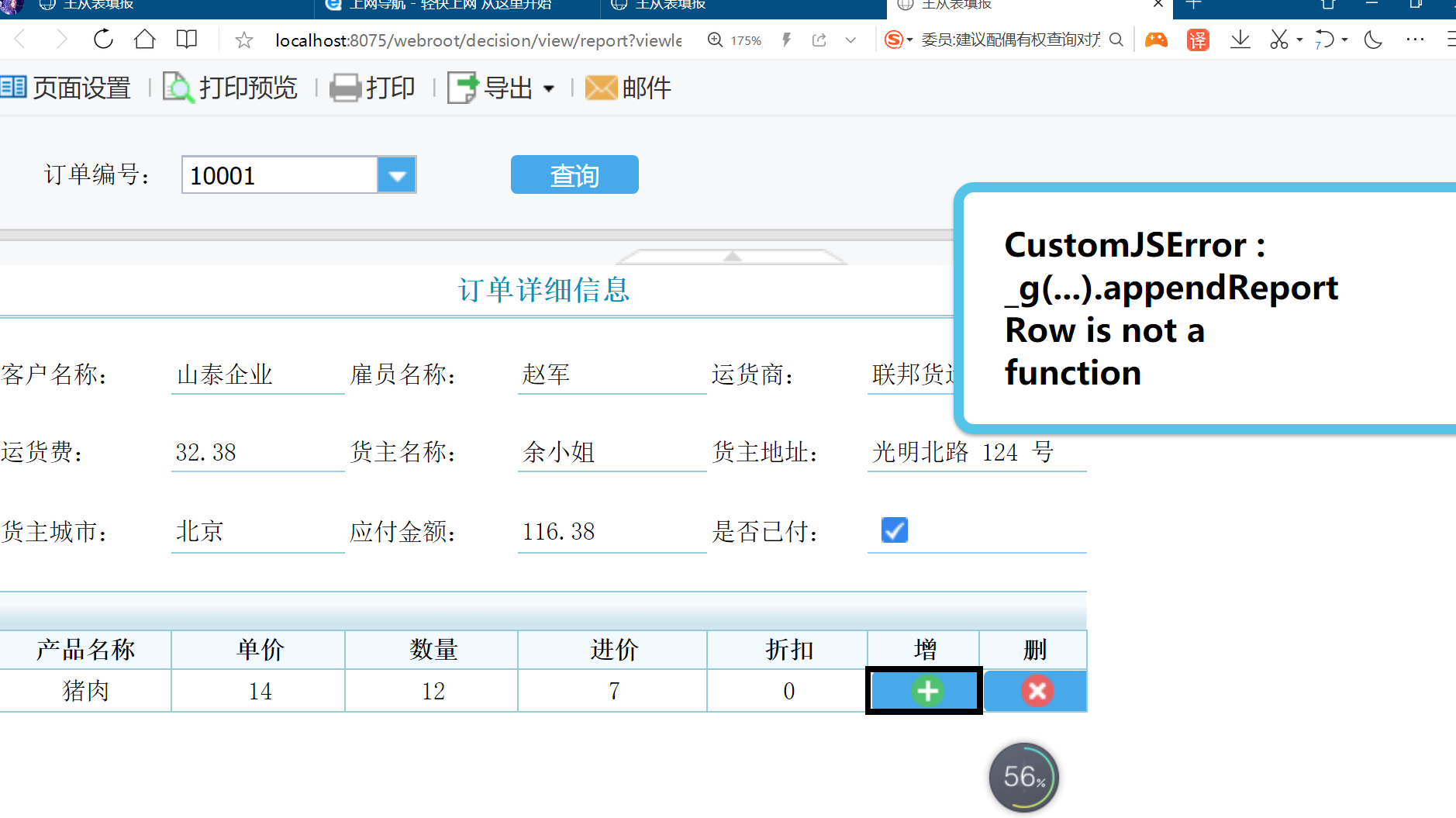The height and width of the screenshot is (818, 1456).
Task: Toggle night mode moon icon
Action: (x=1373, y=40)
